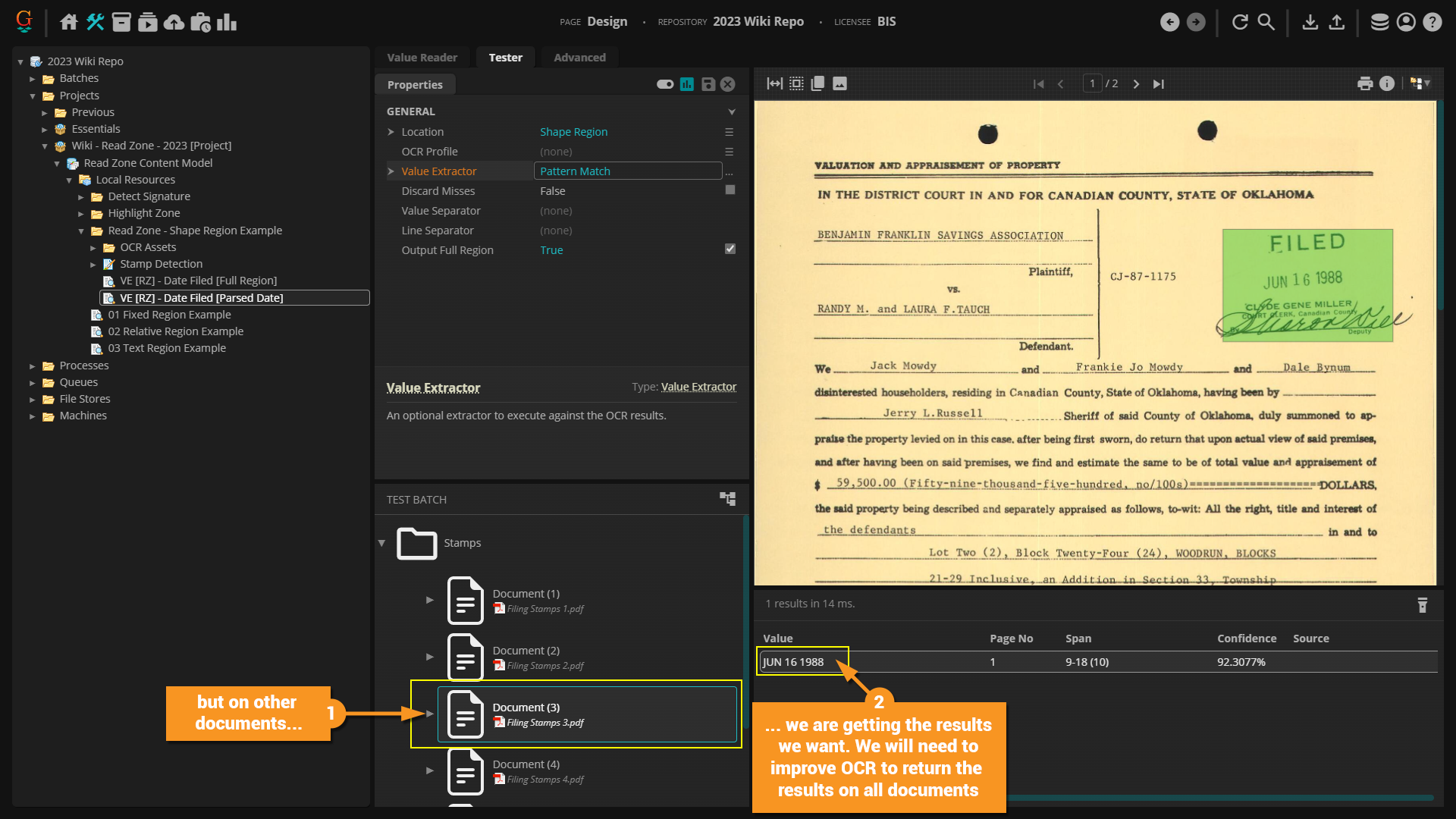
Task: Switch to the Value Reader tab
Action: pos(422,58)
